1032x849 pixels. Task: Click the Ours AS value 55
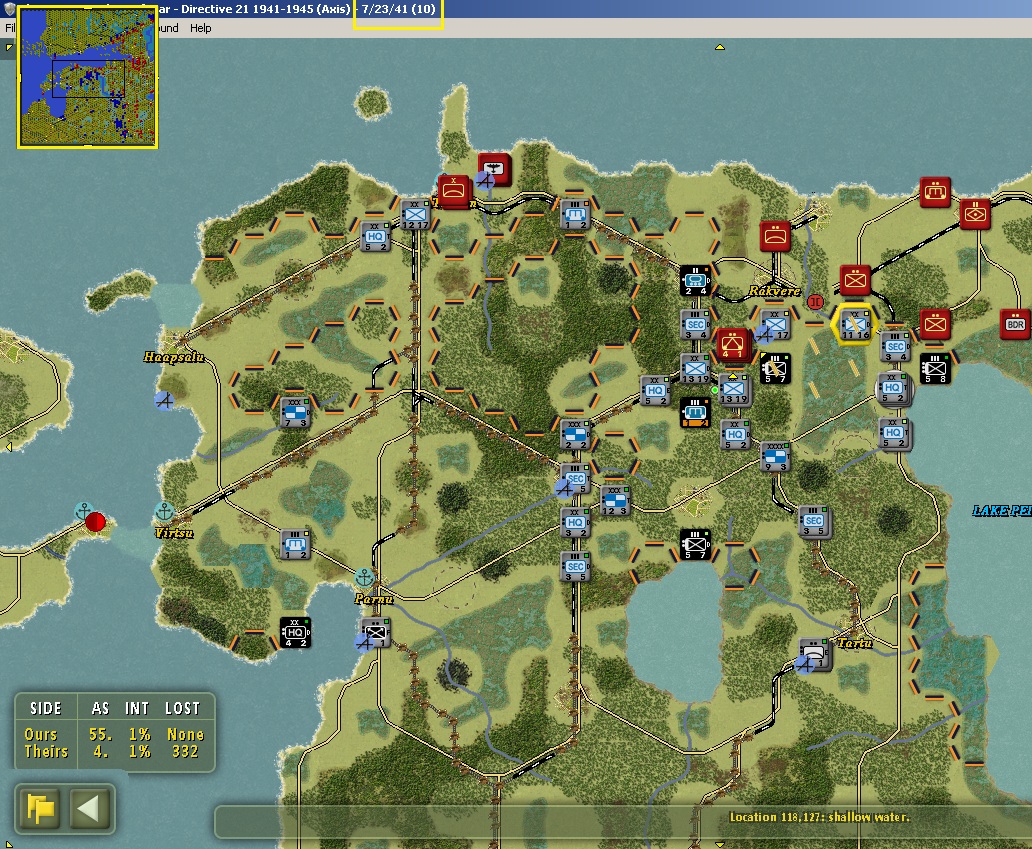101,734
